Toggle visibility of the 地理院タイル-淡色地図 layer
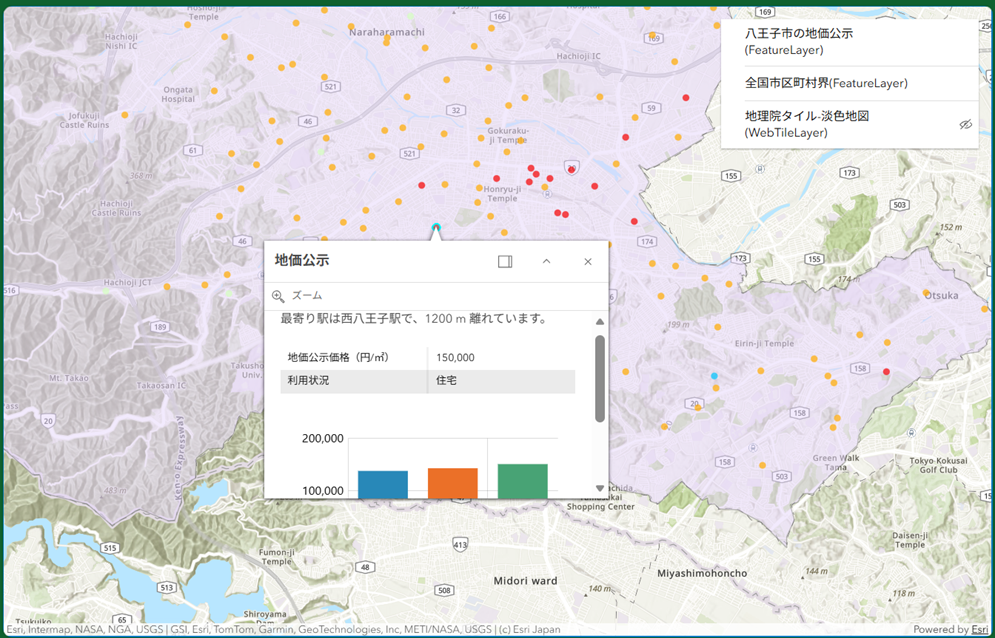The image size is (995, 638). tap(964, 125)
